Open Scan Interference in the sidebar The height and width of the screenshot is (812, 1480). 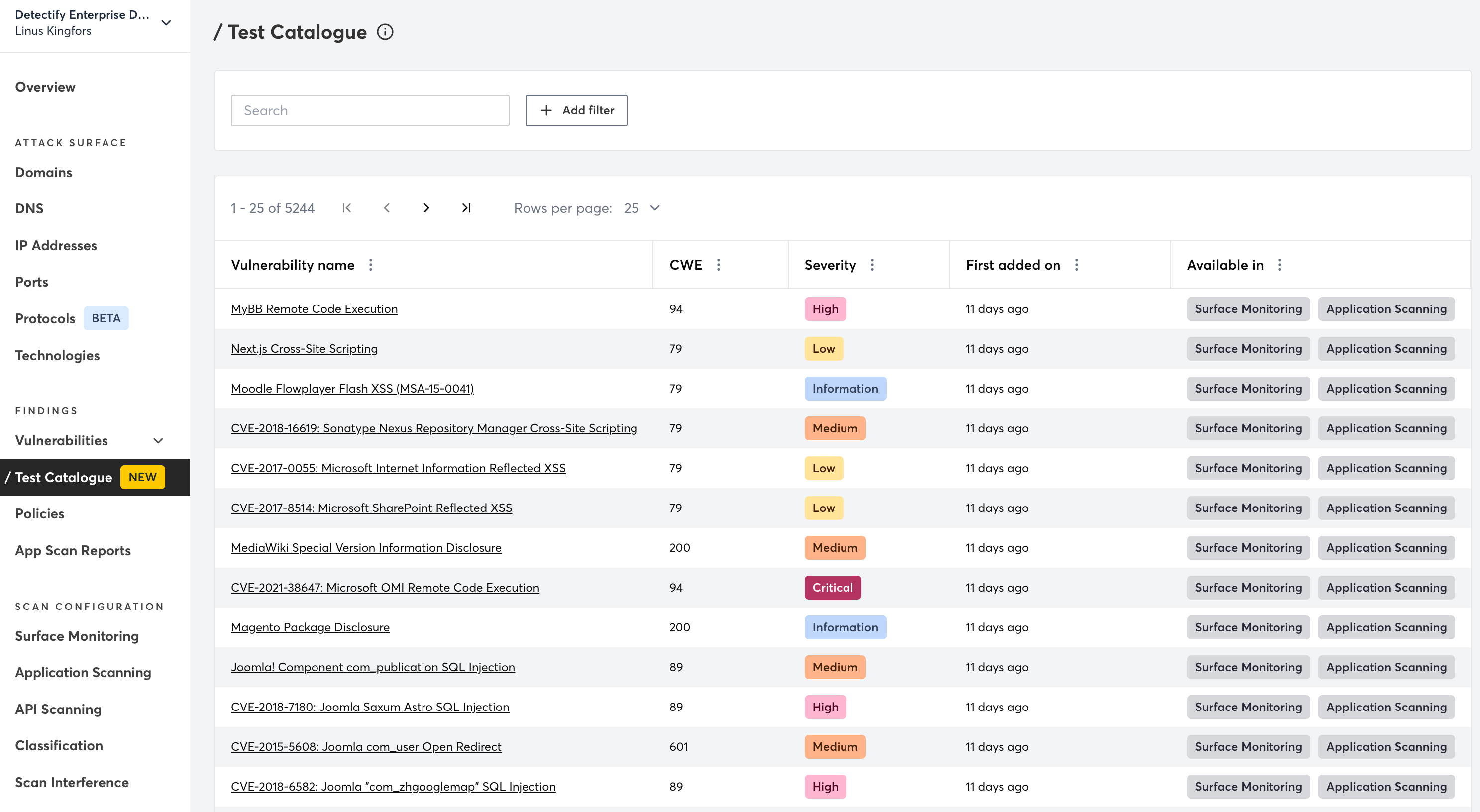coord(72,782)
